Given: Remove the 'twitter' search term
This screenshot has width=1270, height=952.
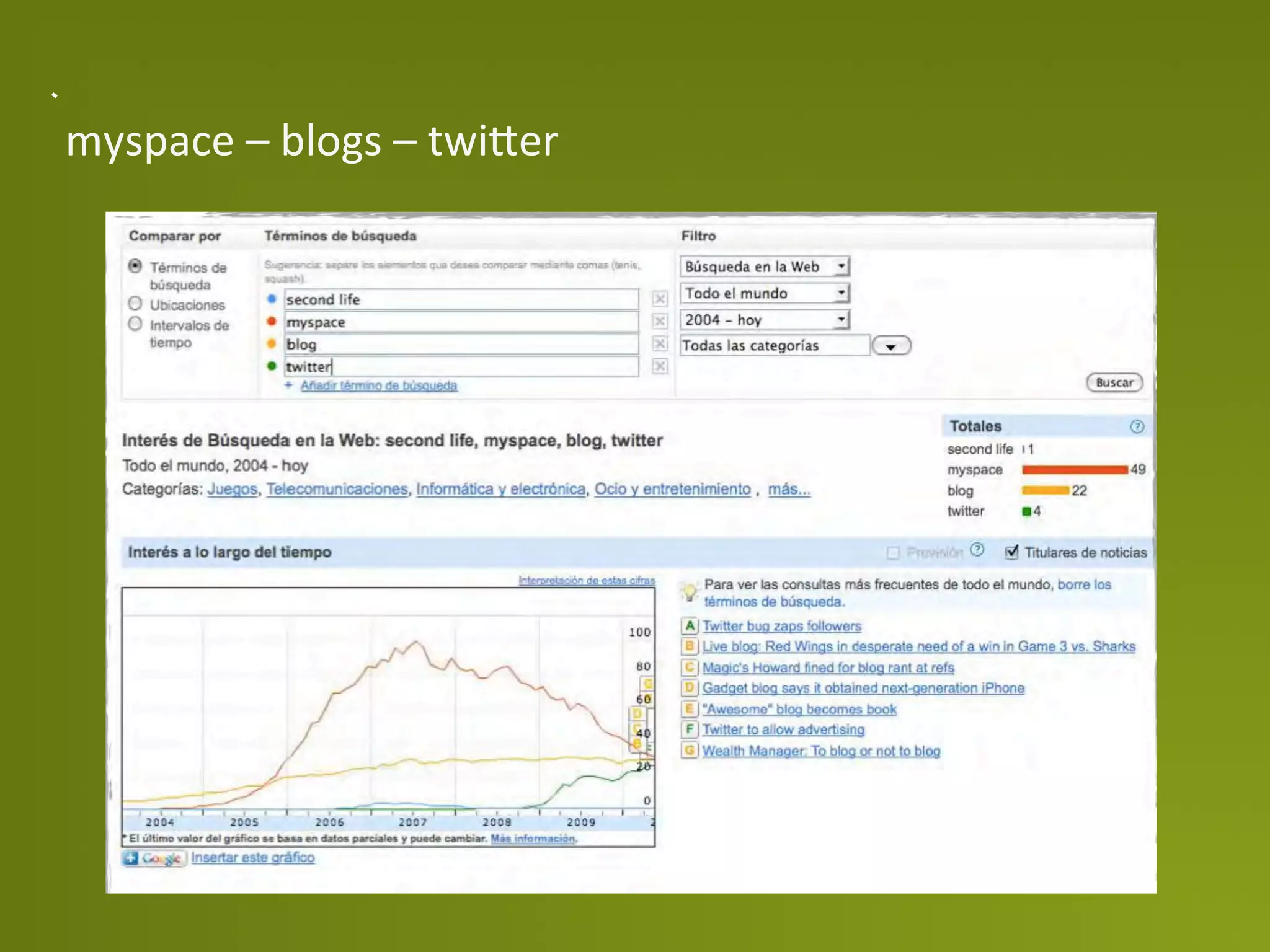Looking at the screenshot, I should pyautogui.click(x=660, y=366).
